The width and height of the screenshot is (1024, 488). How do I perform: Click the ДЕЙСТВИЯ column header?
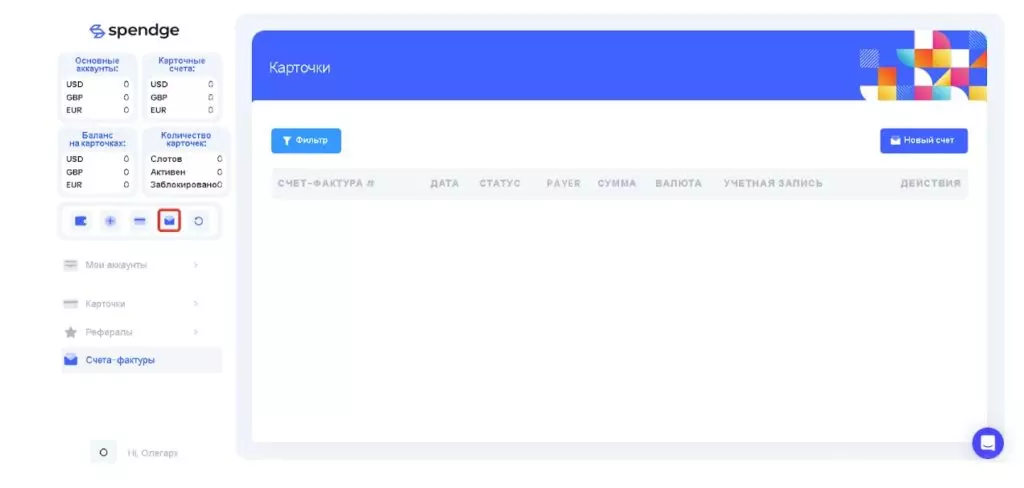(931, 184)
